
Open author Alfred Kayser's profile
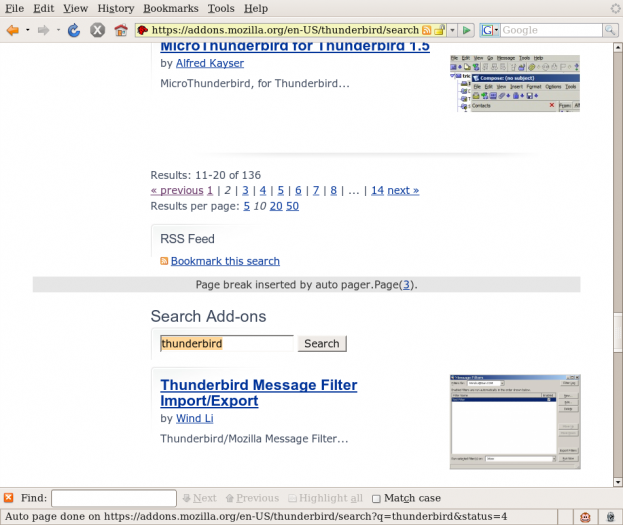(x=210, y=63)
